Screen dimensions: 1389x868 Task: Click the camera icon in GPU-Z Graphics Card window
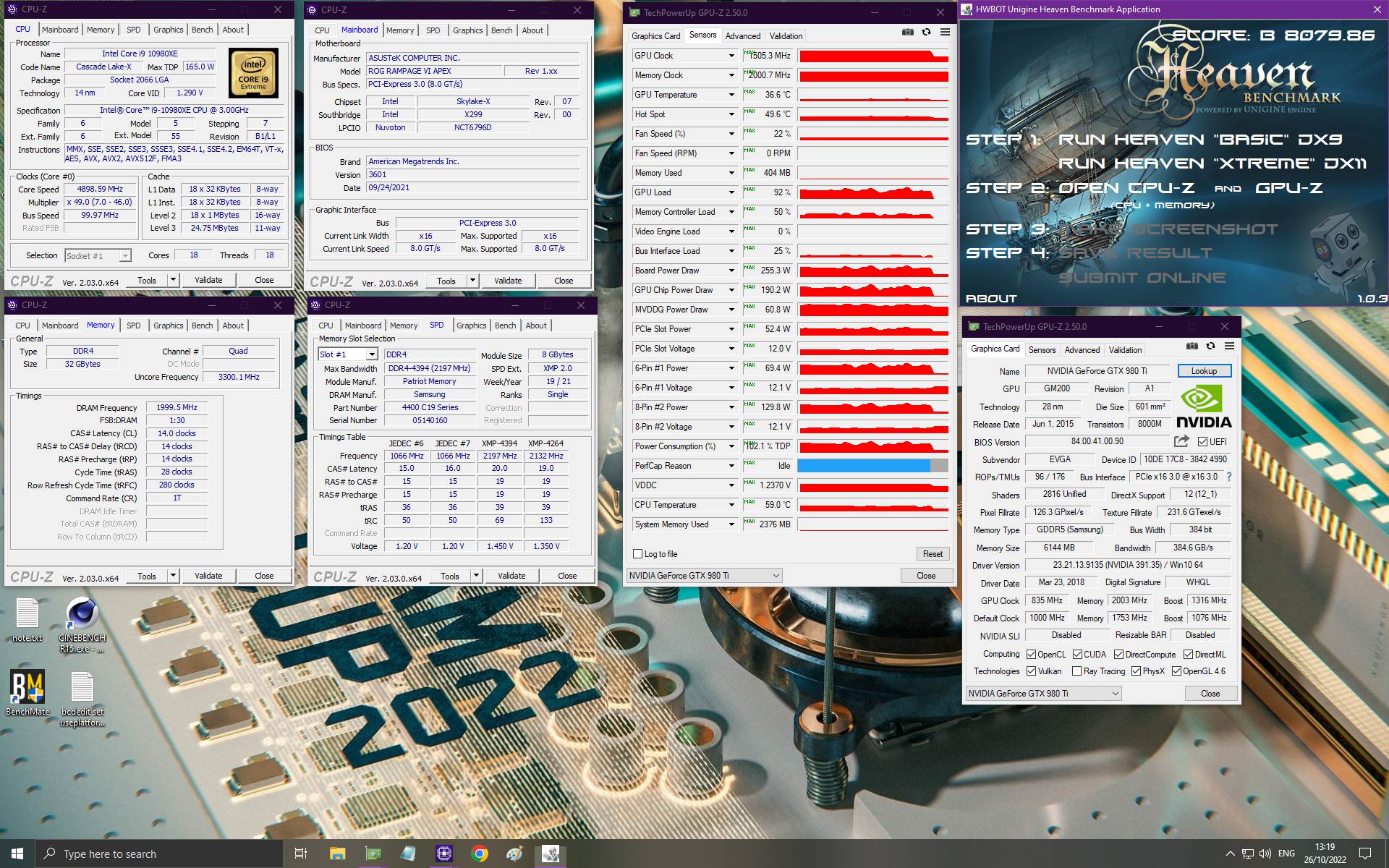1192,346
